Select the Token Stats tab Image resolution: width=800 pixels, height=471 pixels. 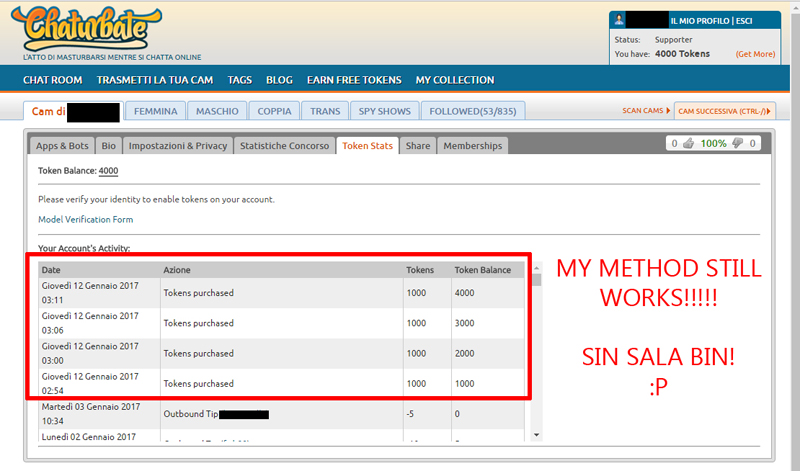pyautogui.click(x=367, y=145)
